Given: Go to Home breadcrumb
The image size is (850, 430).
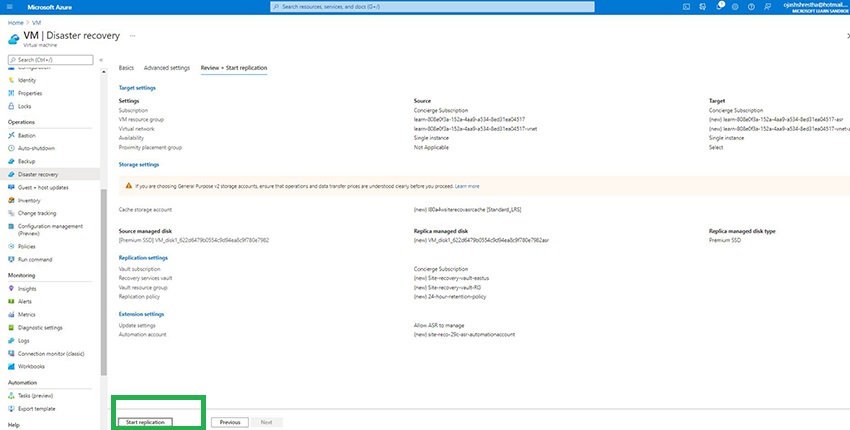Looking at the screenshot, I should [15, 23].
